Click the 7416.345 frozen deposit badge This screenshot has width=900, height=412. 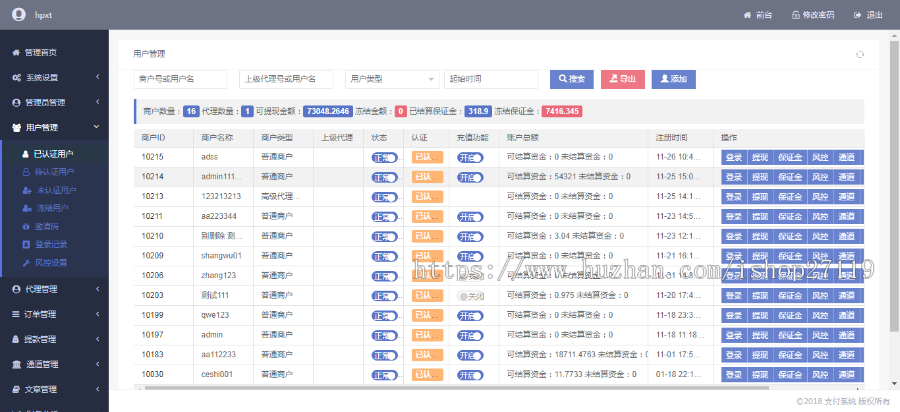tap(561, 111)
